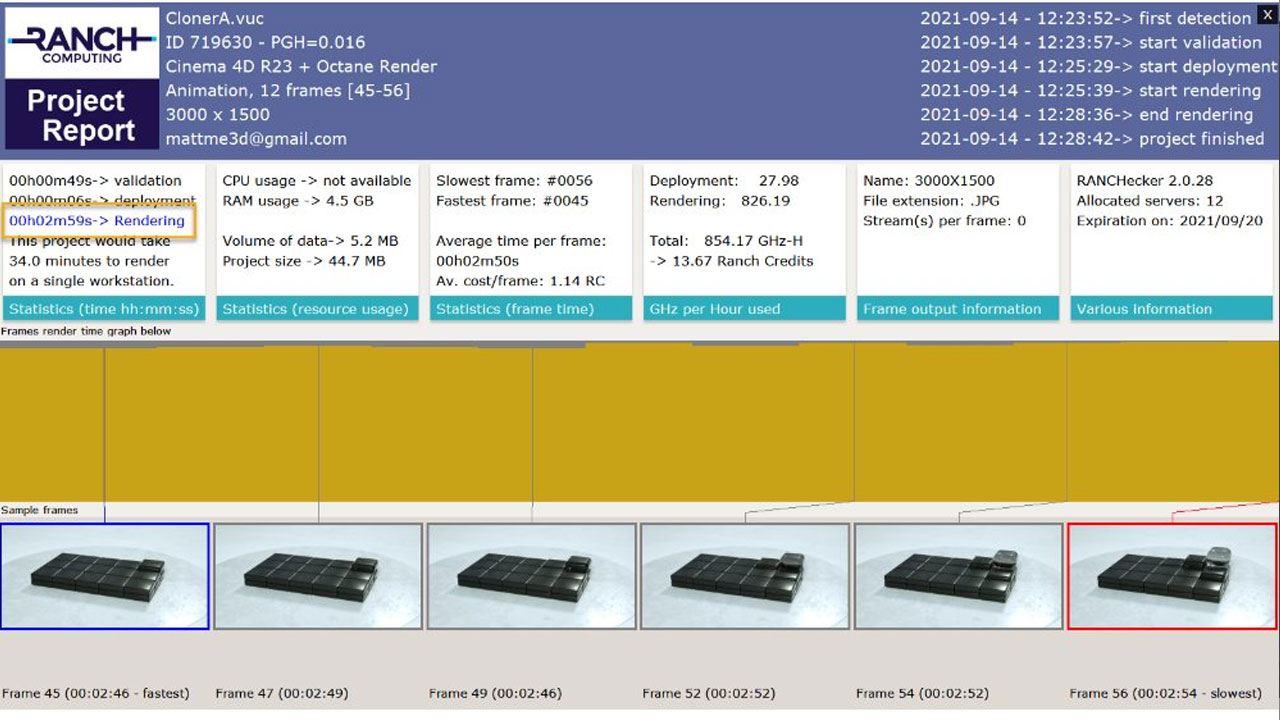Click 'Av. cost/frame: 1.14 RC' text
The height and width of the screenshot is (720, 1280).
click(x=520, y=280)
